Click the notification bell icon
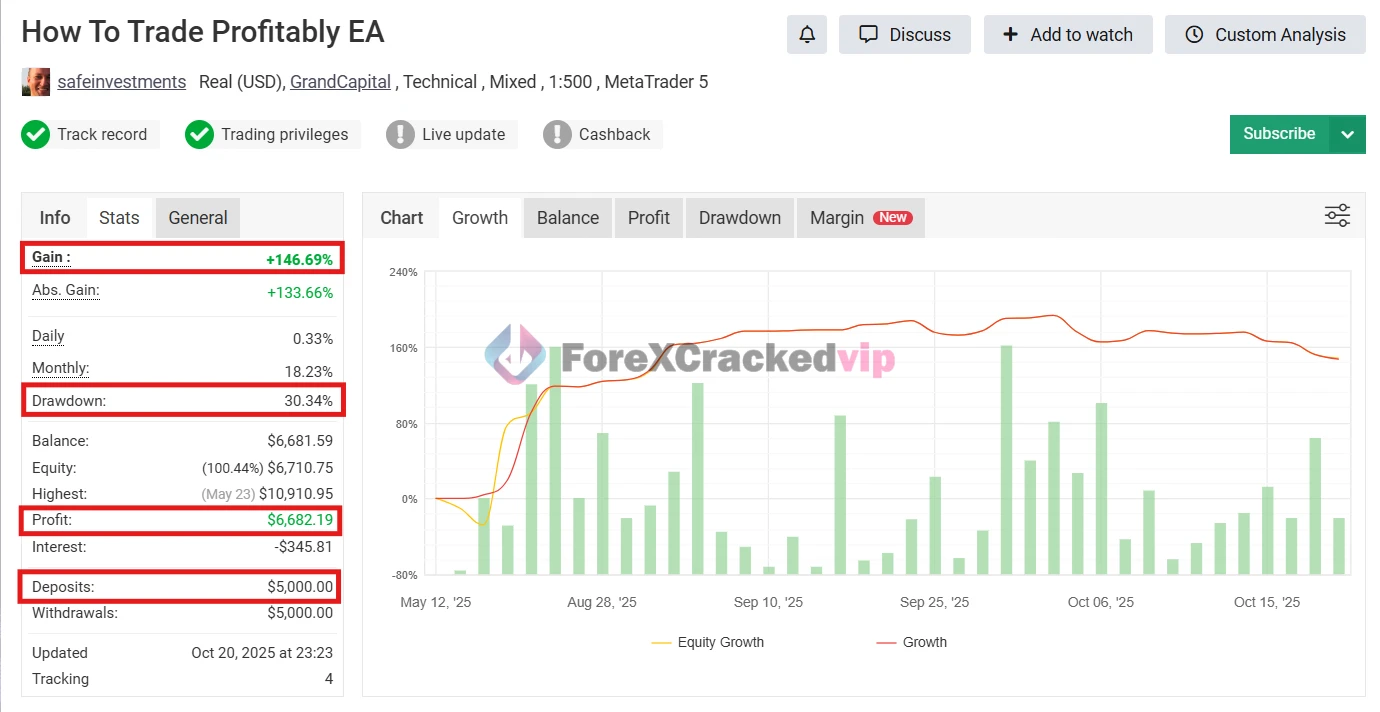Image resolution: width=1380 pixels, height=712 pixels. pyautogui.click(x=807, y=35)
